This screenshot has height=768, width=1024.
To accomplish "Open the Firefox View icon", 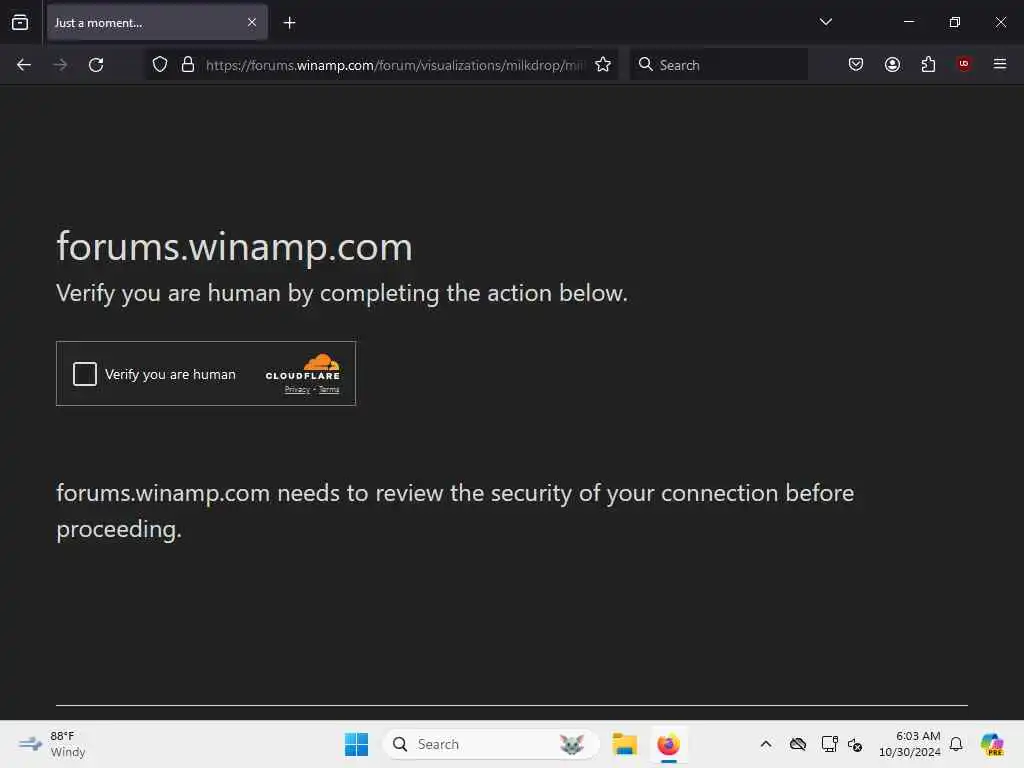I will pyautogui.click(x=20, y=23).
